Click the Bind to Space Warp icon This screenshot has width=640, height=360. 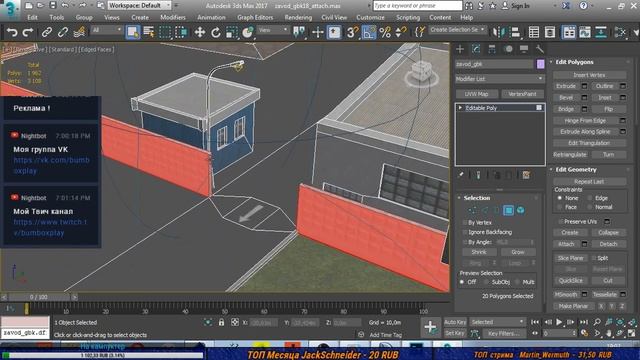pos(79,32)
